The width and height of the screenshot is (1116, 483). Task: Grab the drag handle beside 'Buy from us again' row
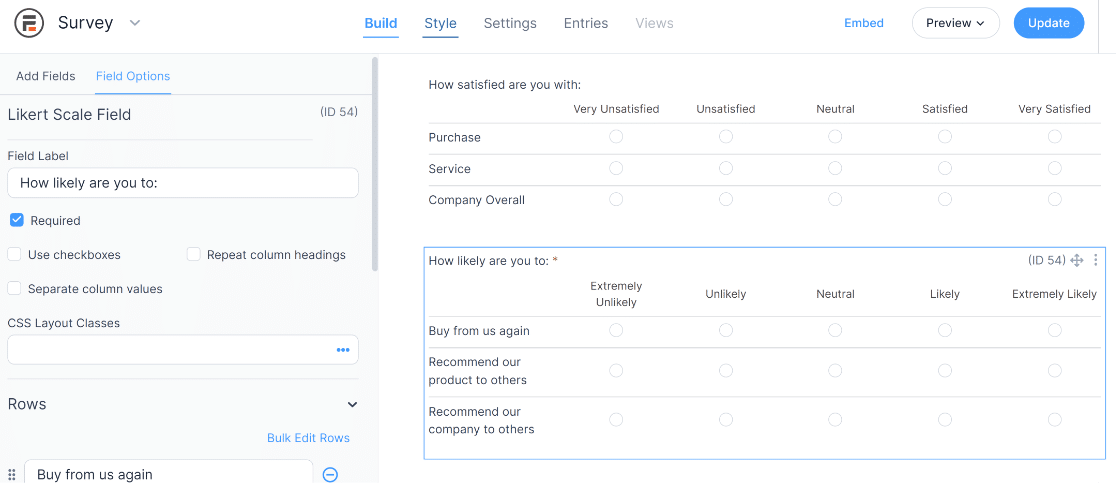(11, 474)
